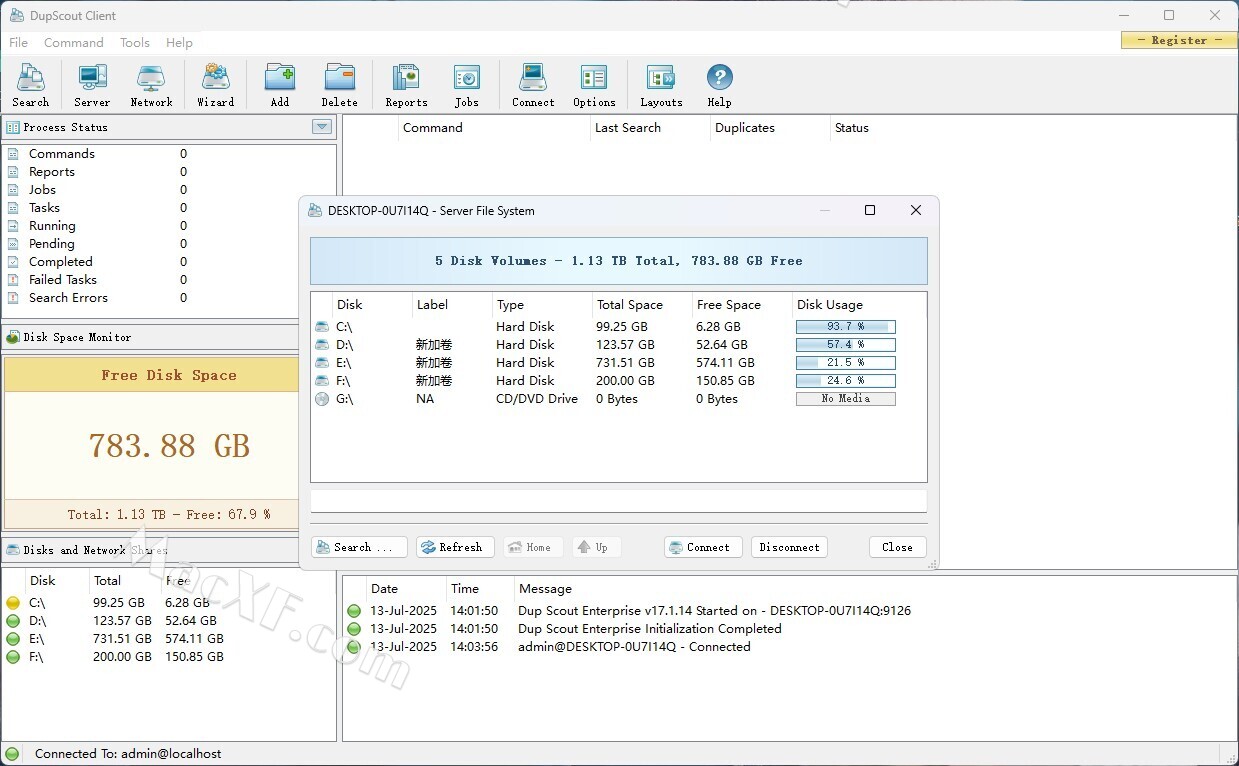Click the Search Errors icon in Process Status
The width and height of the screenshot is (1239, 766).
13,298
